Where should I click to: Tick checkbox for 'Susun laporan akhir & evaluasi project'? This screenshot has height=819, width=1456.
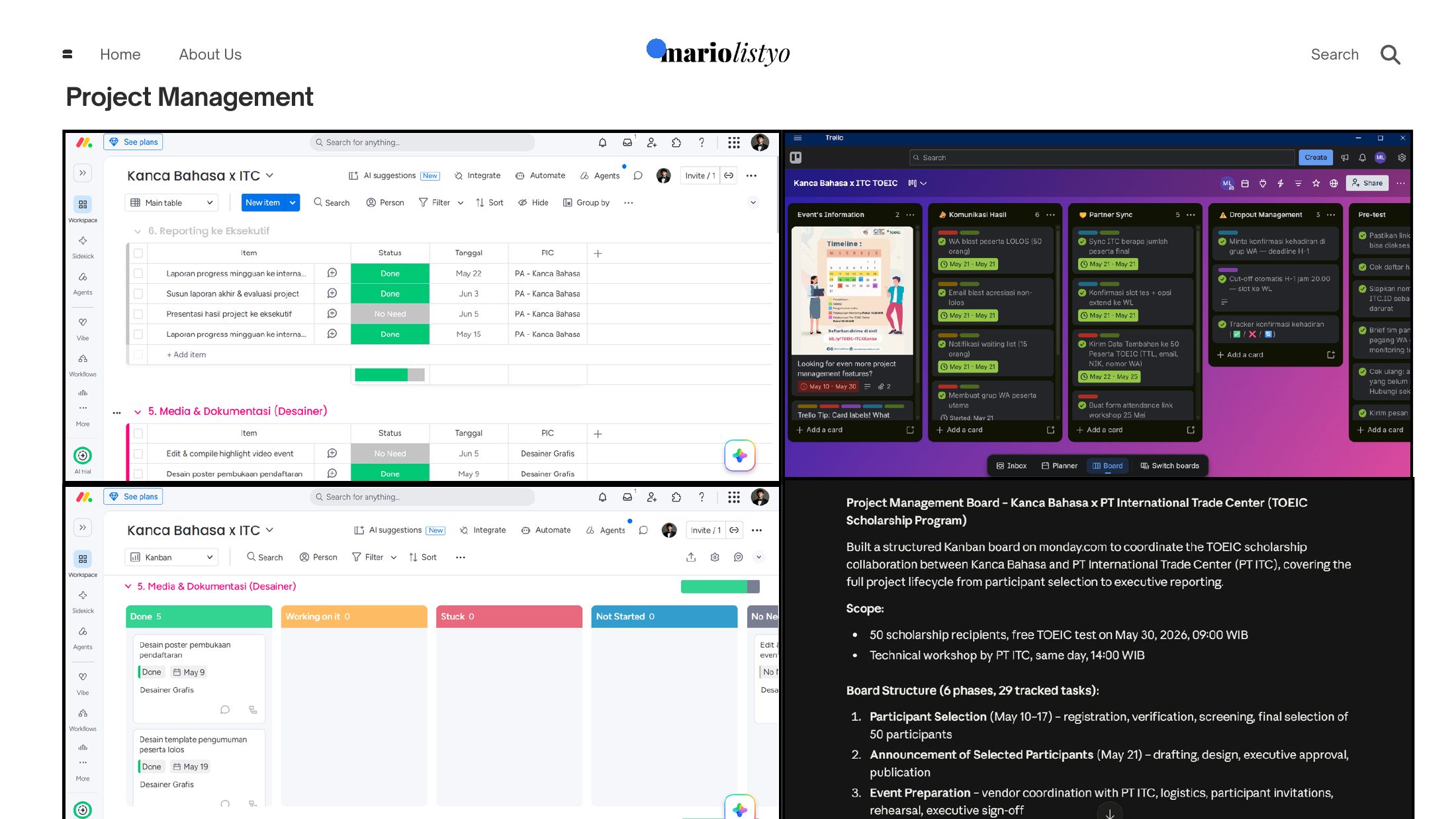click(138, 293)
